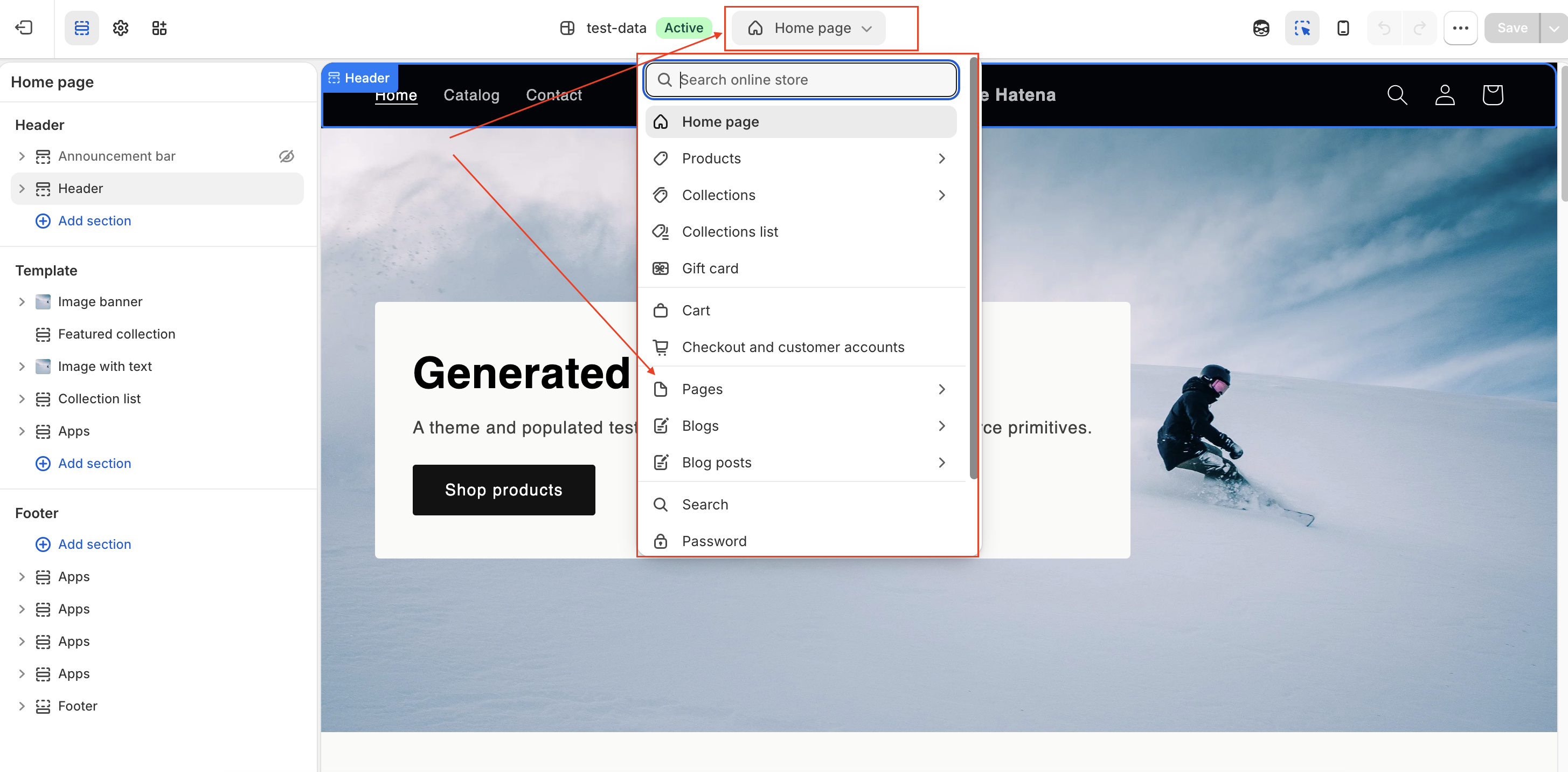The height and width of the screenshot is (772, 1568).
Task: Click the Search online store field
Action: tap(801, 80)
